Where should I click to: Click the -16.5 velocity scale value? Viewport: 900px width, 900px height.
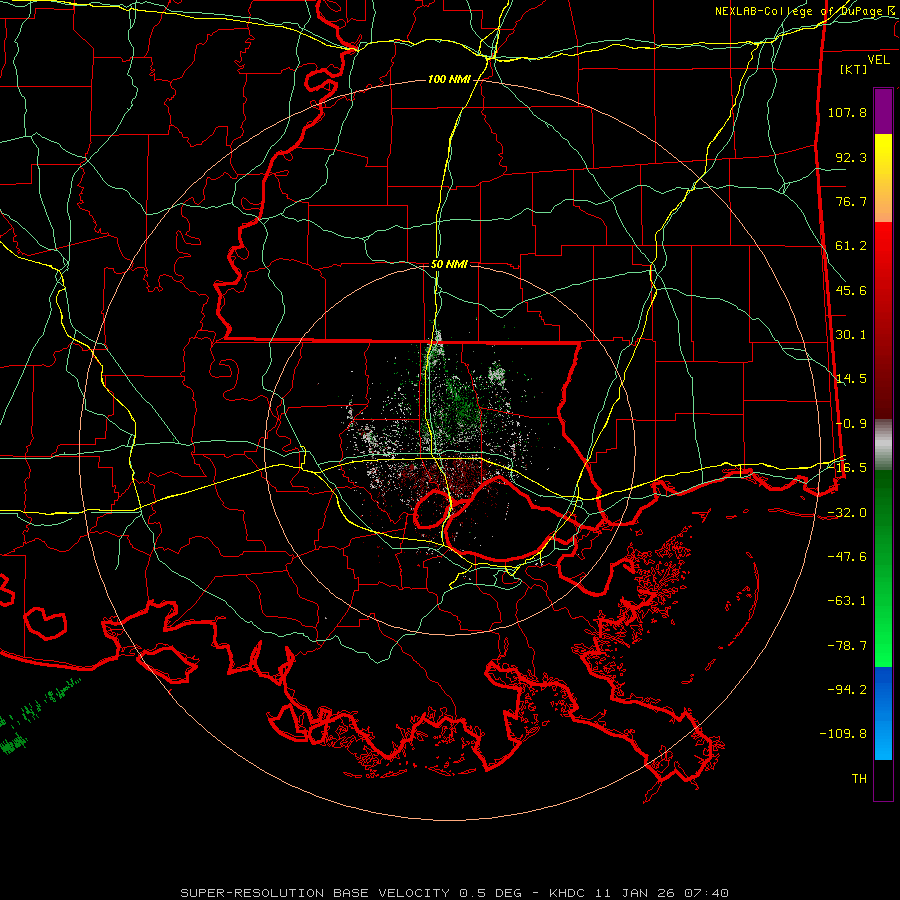[x=847, y=468]
